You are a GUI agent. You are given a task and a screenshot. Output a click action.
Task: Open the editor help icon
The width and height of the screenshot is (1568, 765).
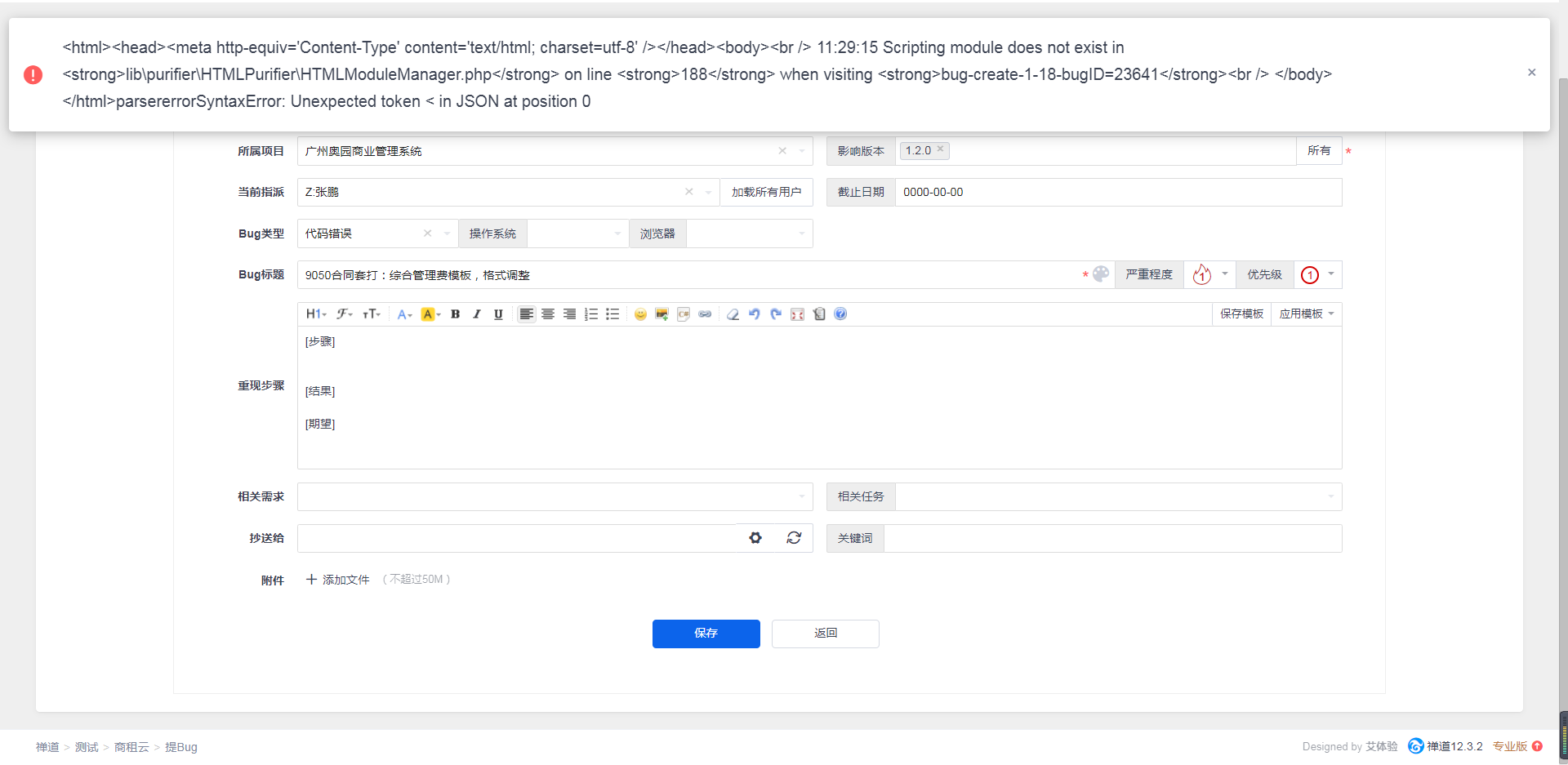[x=840, y=314]
